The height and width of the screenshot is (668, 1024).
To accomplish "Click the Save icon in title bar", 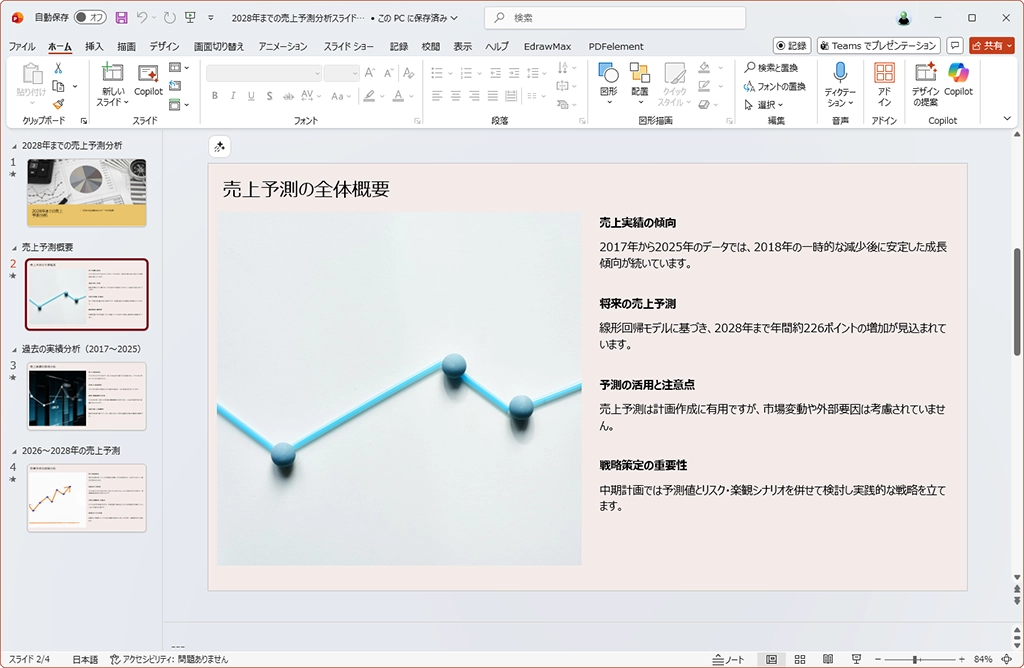I will point(121,18).
